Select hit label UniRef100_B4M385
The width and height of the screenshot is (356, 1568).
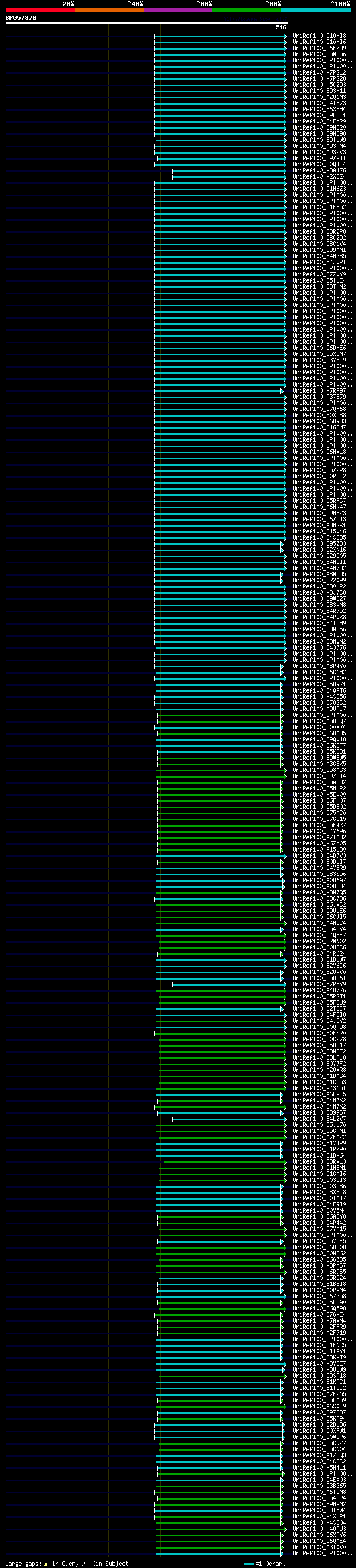[319, 256]
